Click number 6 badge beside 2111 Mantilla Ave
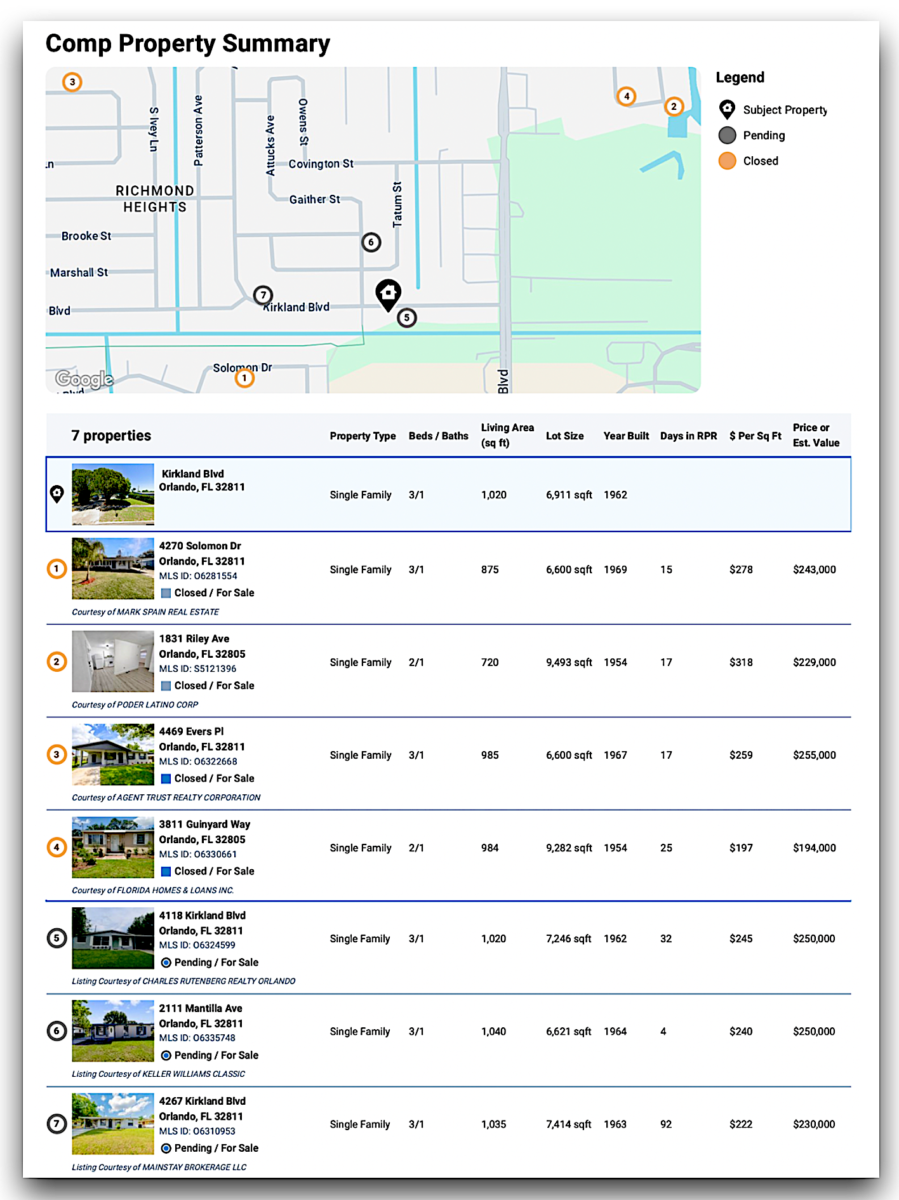 57,1031
